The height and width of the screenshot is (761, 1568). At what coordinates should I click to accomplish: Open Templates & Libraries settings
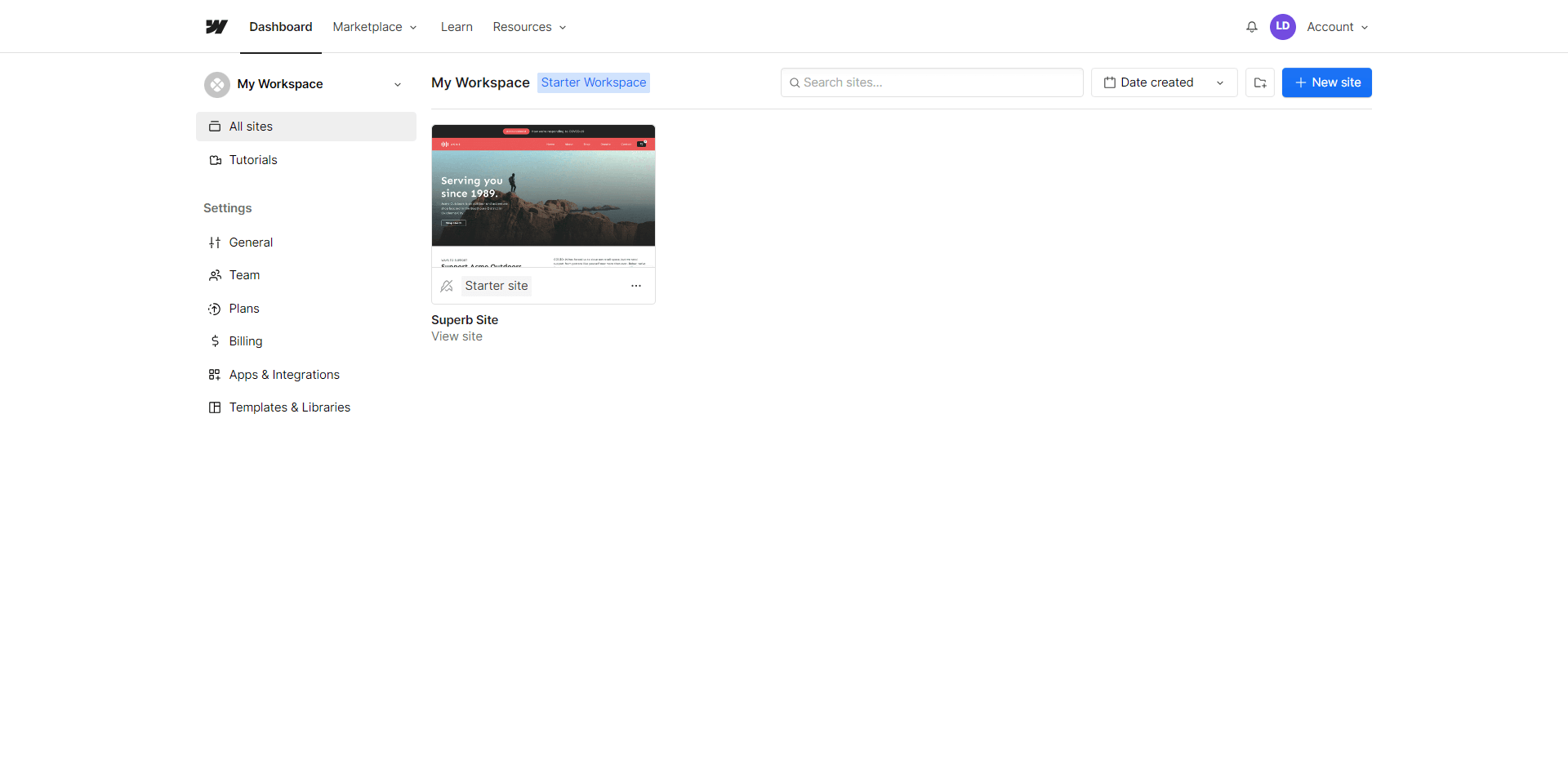(306, 407)
